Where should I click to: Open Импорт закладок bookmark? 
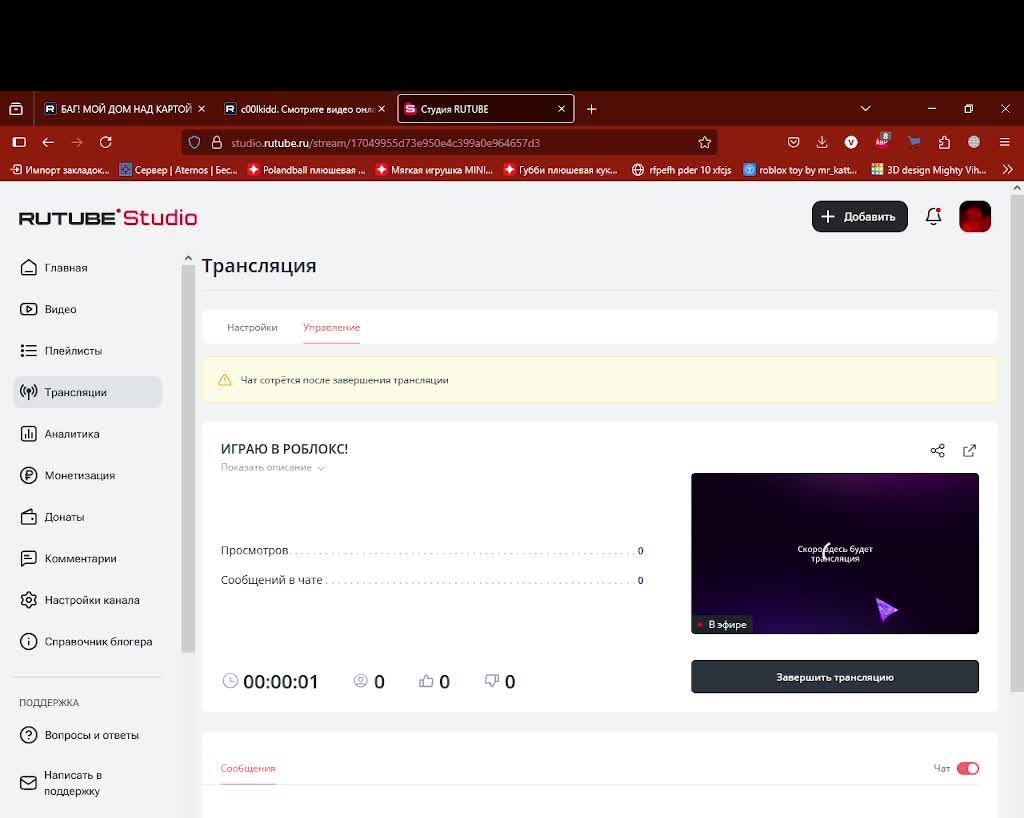click(x=60, y=170)
